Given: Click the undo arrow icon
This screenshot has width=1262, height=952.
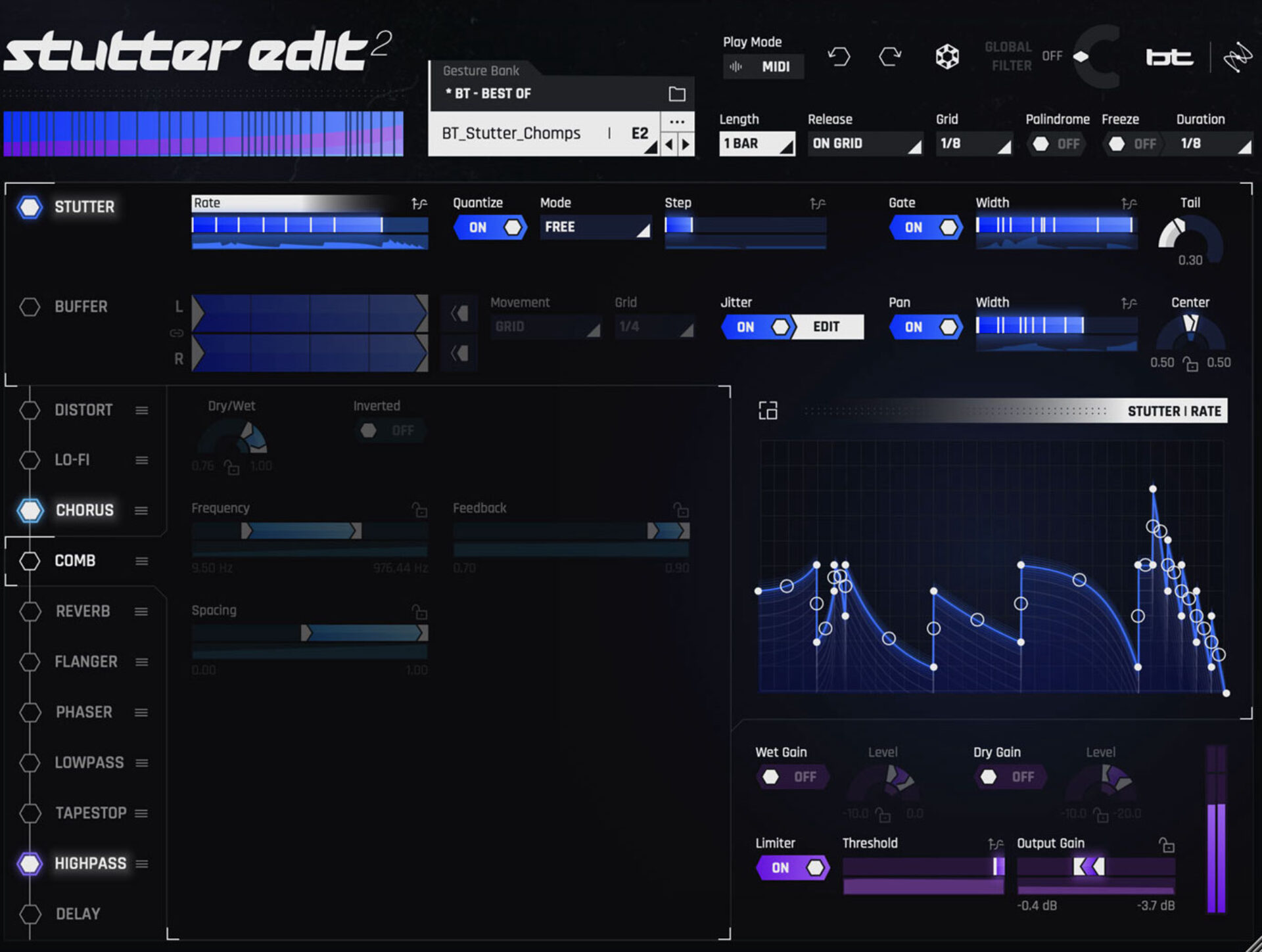Looking at the screenshot, I should click(840, 58).
